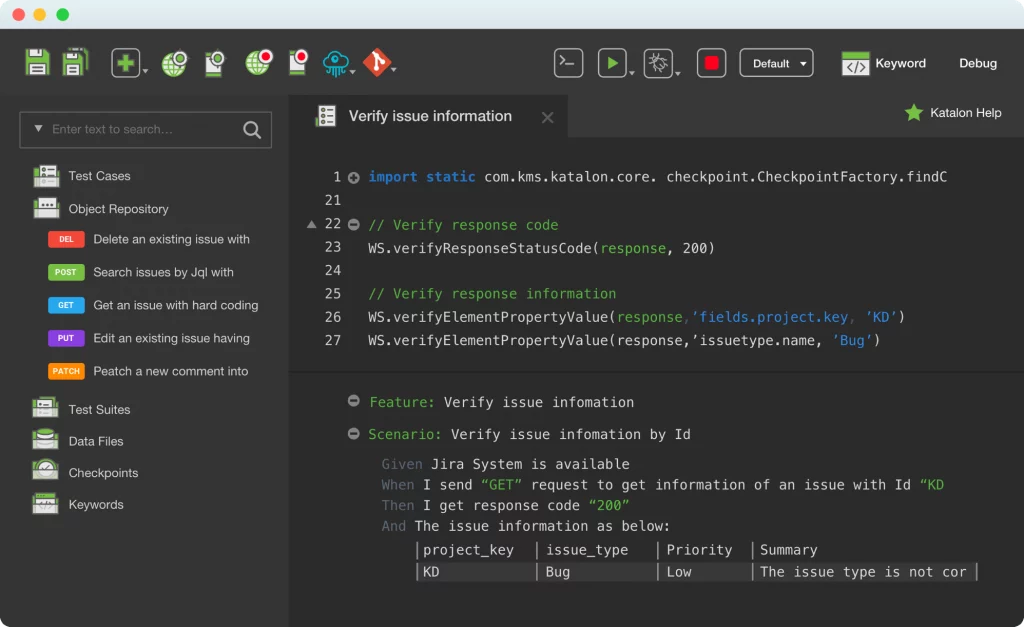Open the Default profile dropdown
Screen dimensions: 1024x627
(776, 63)
